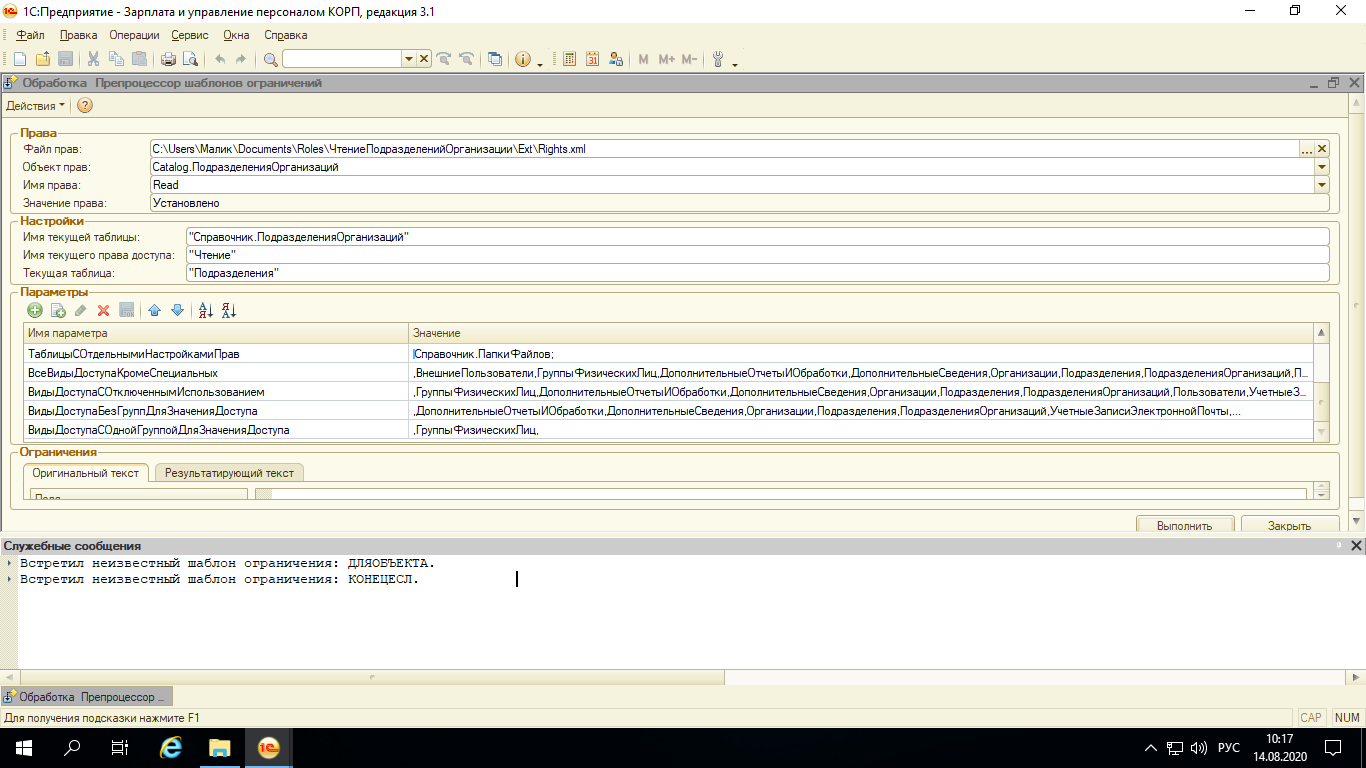Click the Redo arrow icon
This screenshot has height=768, width=1366.
point(240,60)
